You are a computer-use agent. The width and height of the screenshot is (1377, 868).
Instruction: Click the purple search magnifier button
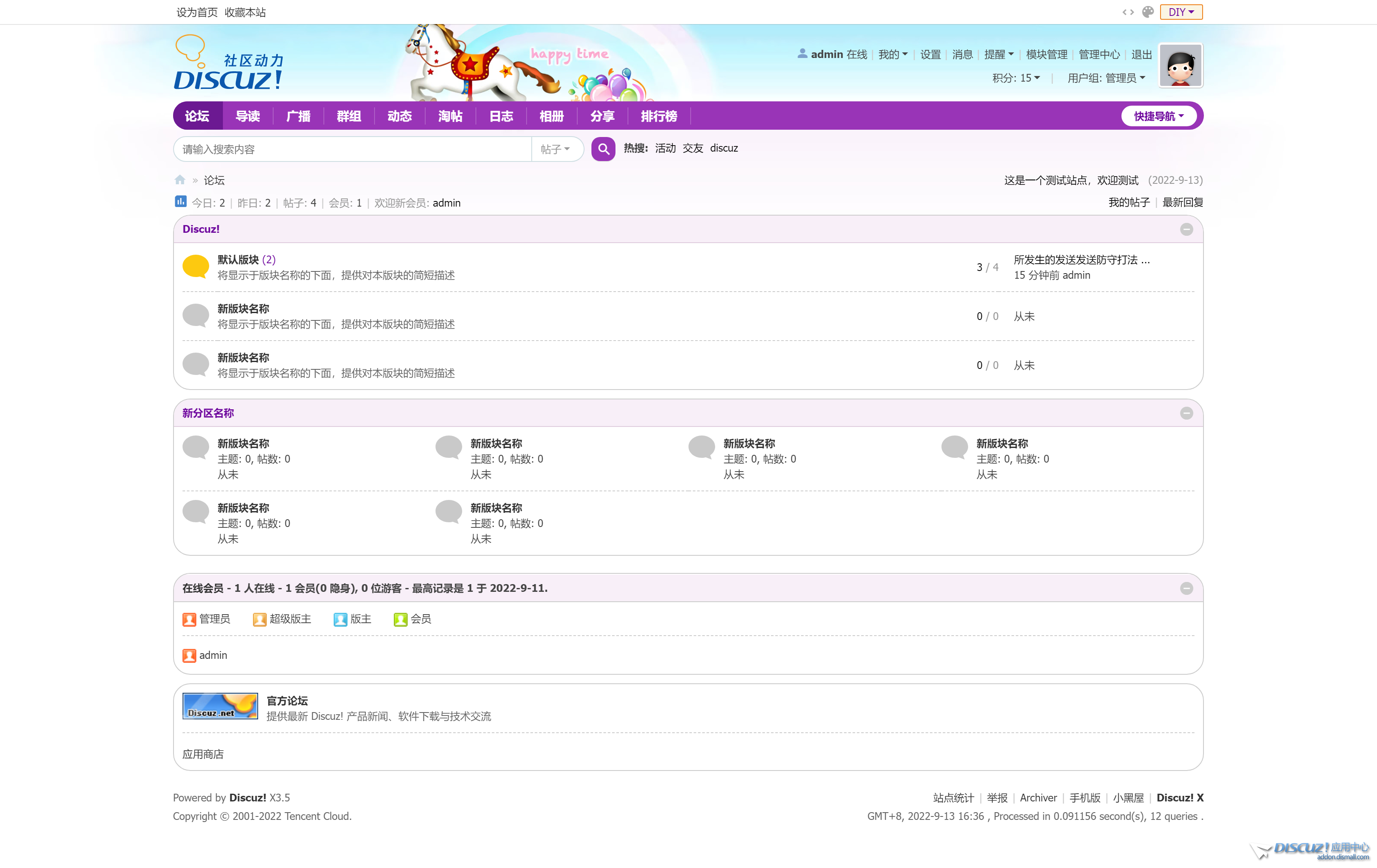click(x=603, y=149)
